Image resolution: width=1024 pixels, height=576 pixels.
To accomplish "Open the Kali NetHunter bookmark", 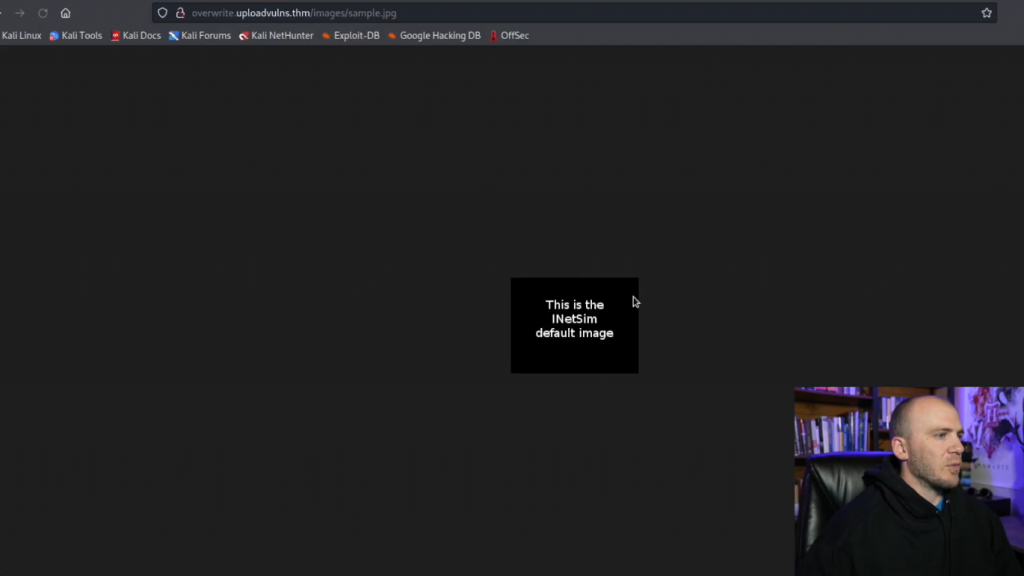I will tap(276, 36).
